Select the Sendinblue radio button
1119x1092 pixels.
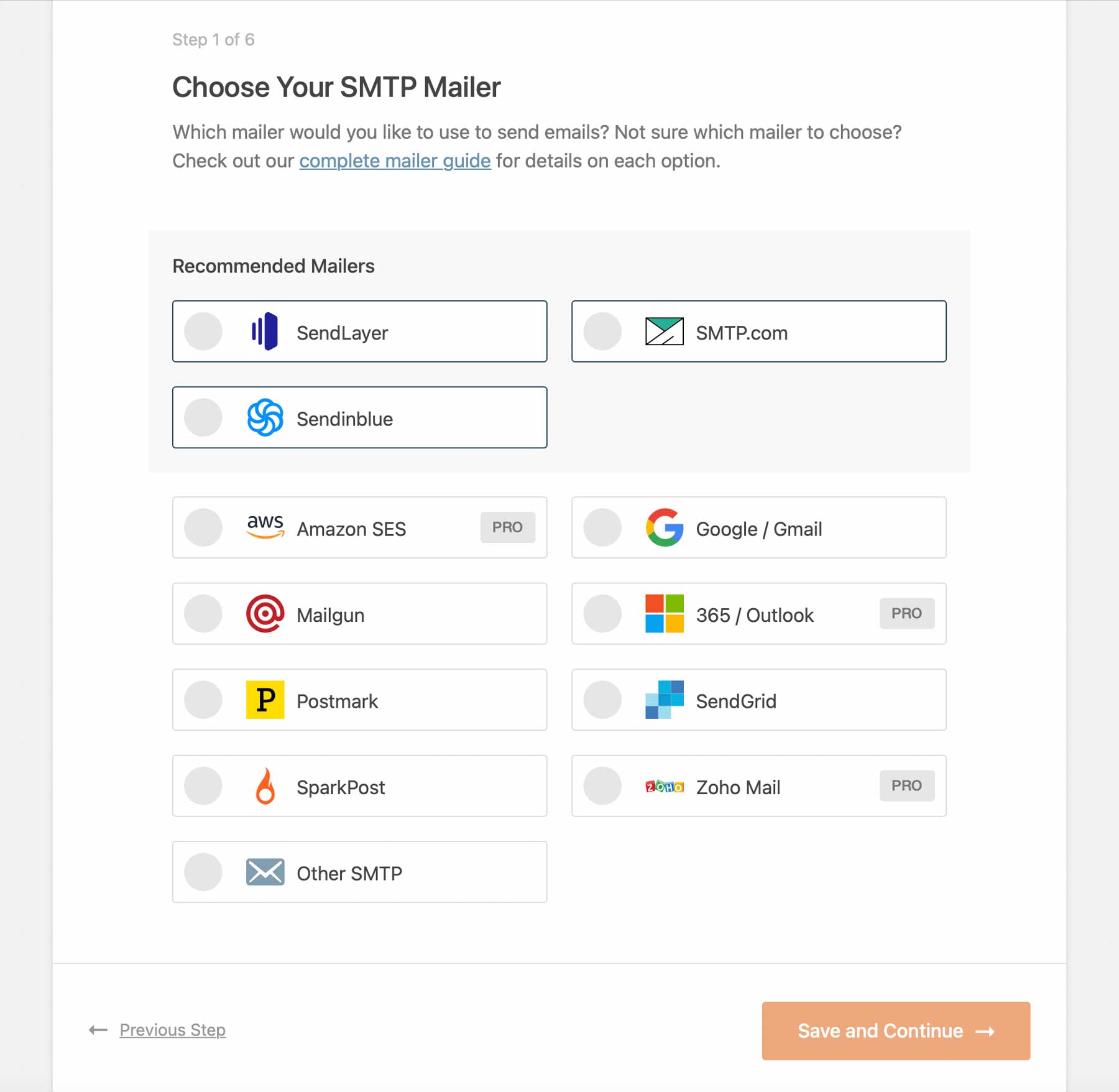[x=203, y=417]
